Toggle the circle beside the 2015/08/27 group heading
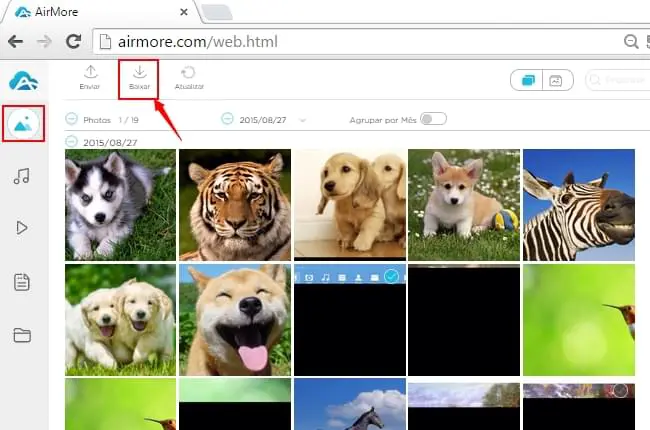The width and height of the screenshot is (650, 430). [x=71, y=141]
